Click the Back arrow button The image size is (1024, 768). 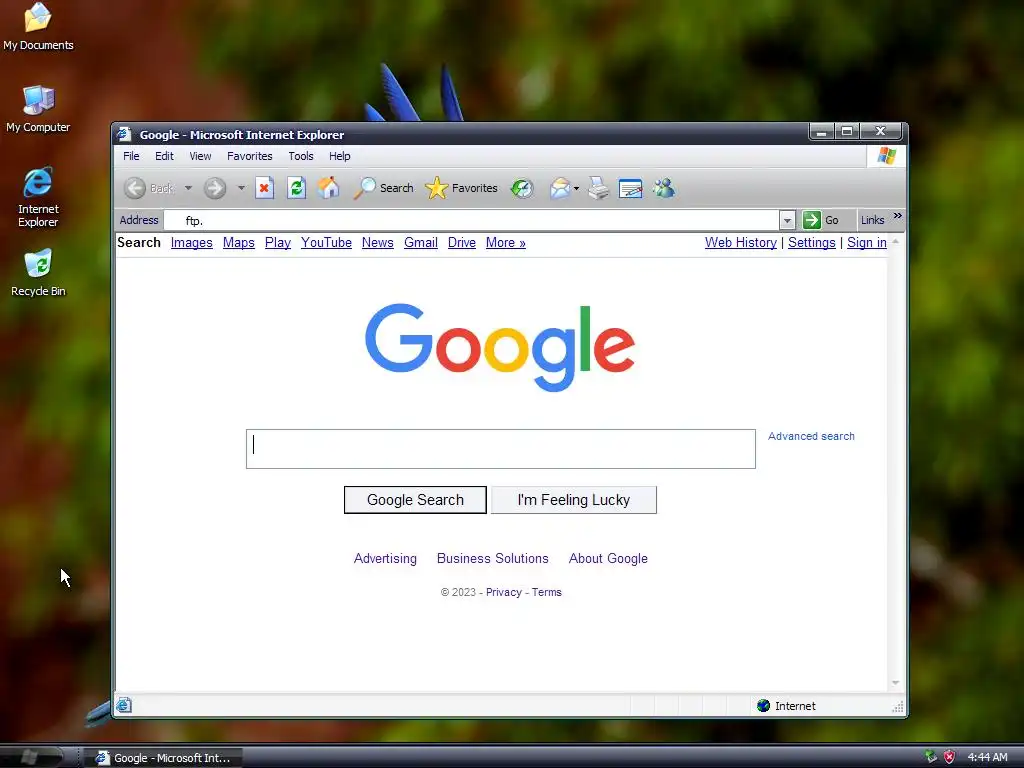[x=135, y=188]
